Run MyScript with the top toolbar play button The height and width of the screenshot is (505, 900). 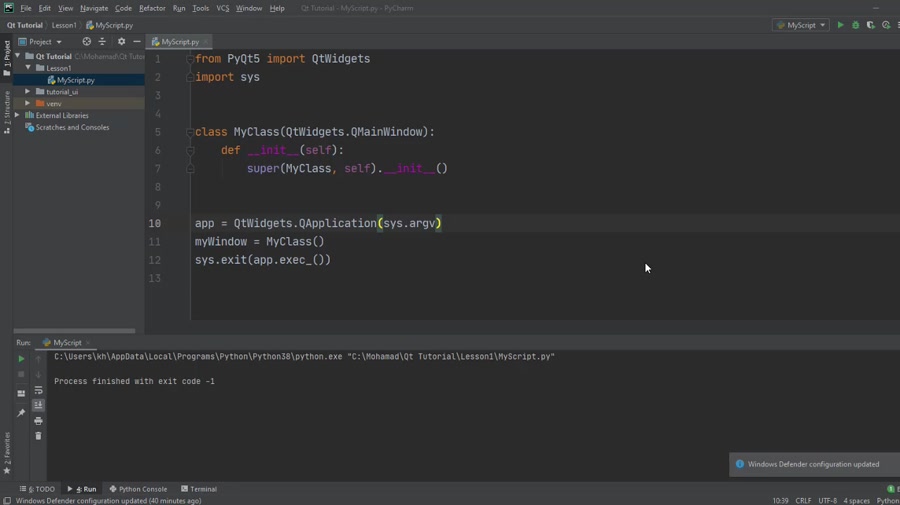tap(840, 25)
